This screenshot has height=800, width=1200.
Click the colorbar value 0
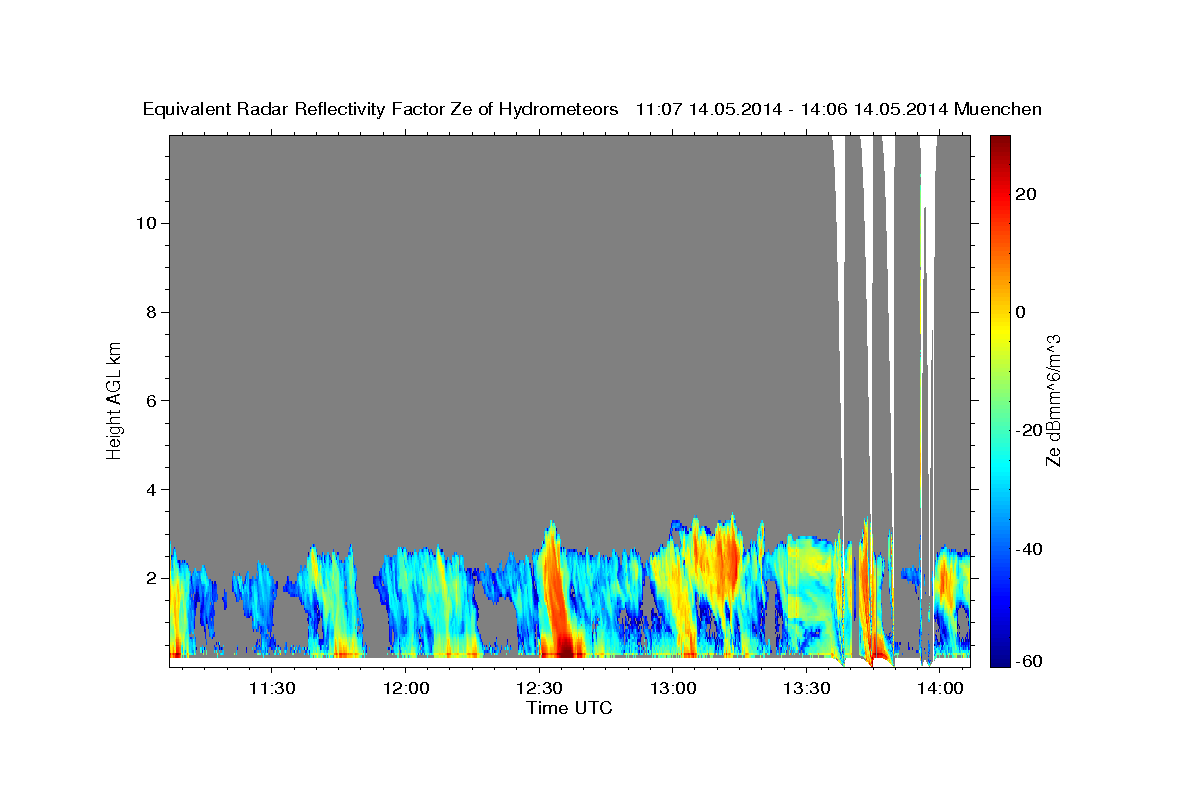tap(1021, 312)
